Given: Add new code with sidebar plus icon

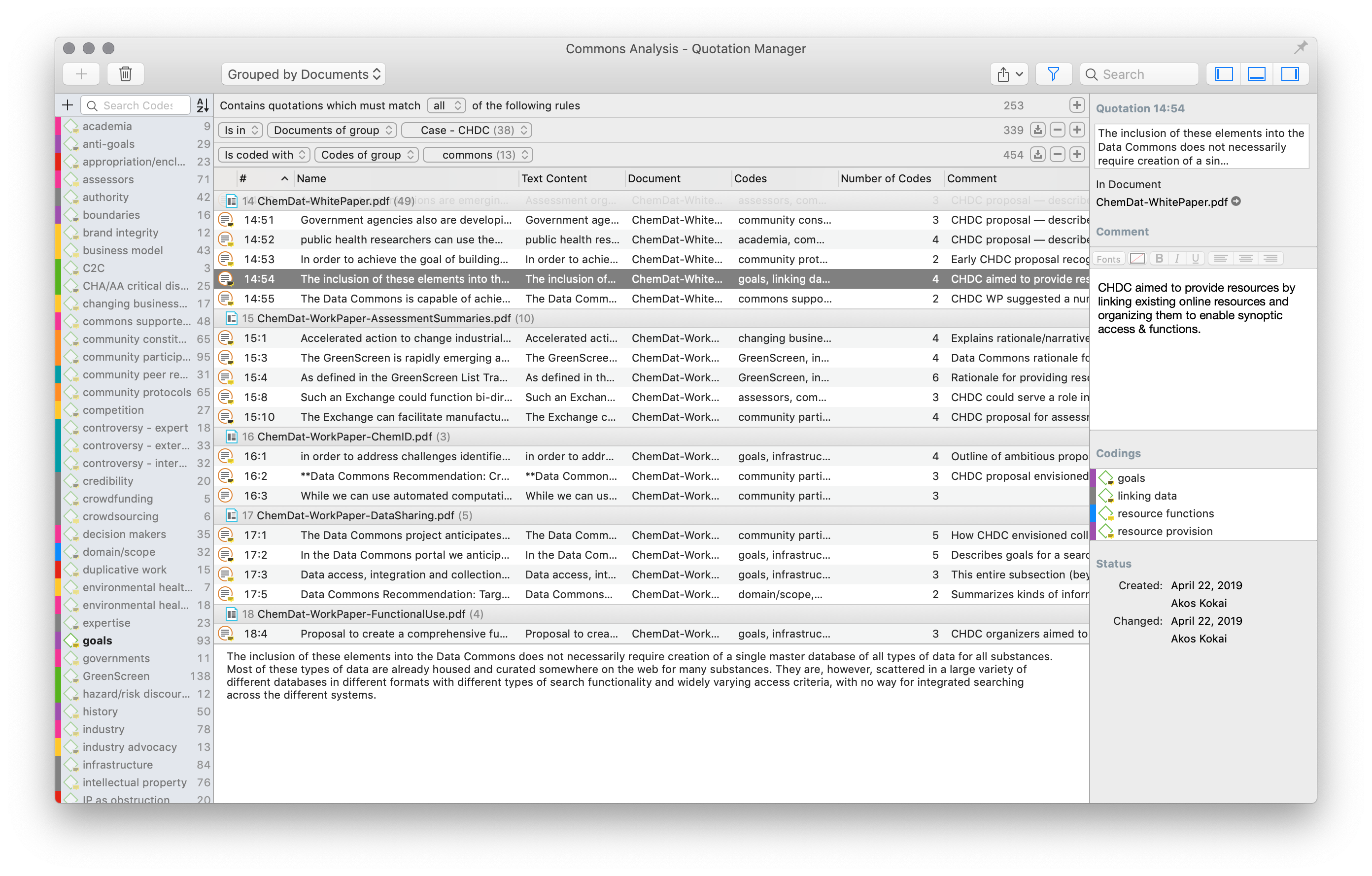Looking at the screenshot, I should point(68,105).
